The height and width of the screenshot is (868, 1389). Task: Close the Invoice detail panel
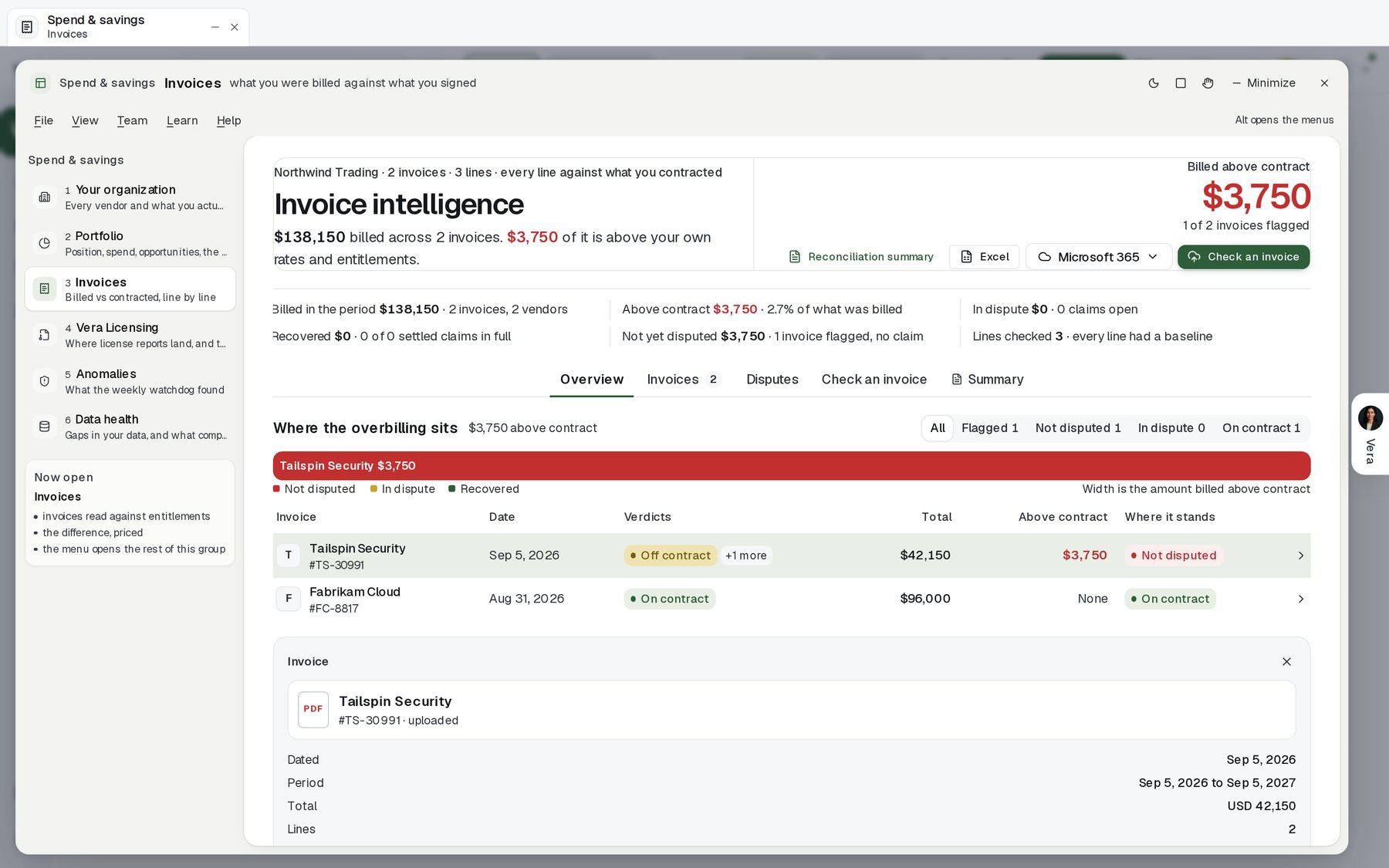pyautogui.click(x=1286, y=662)
